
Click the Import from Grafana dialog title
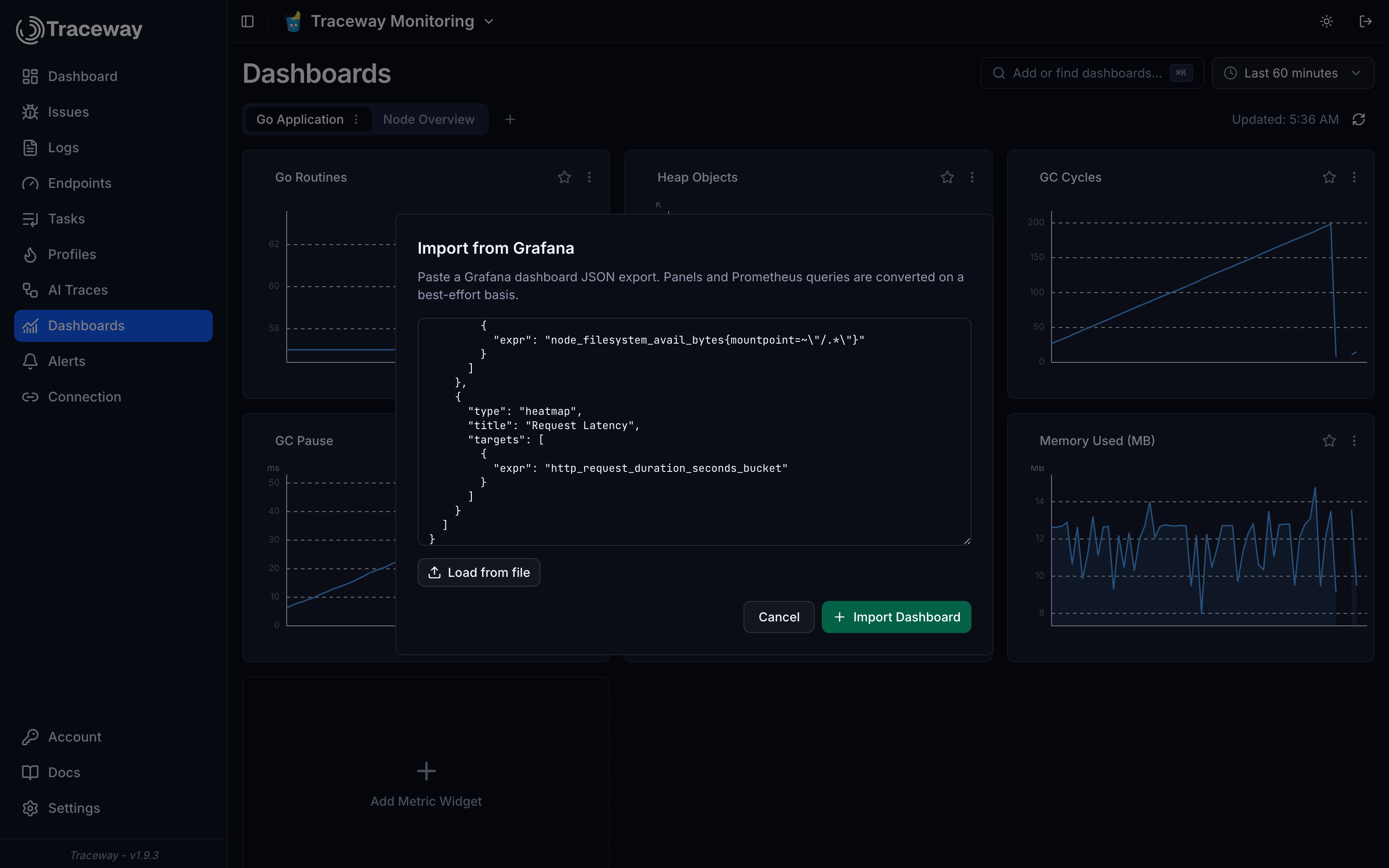[x=495, y=248]
